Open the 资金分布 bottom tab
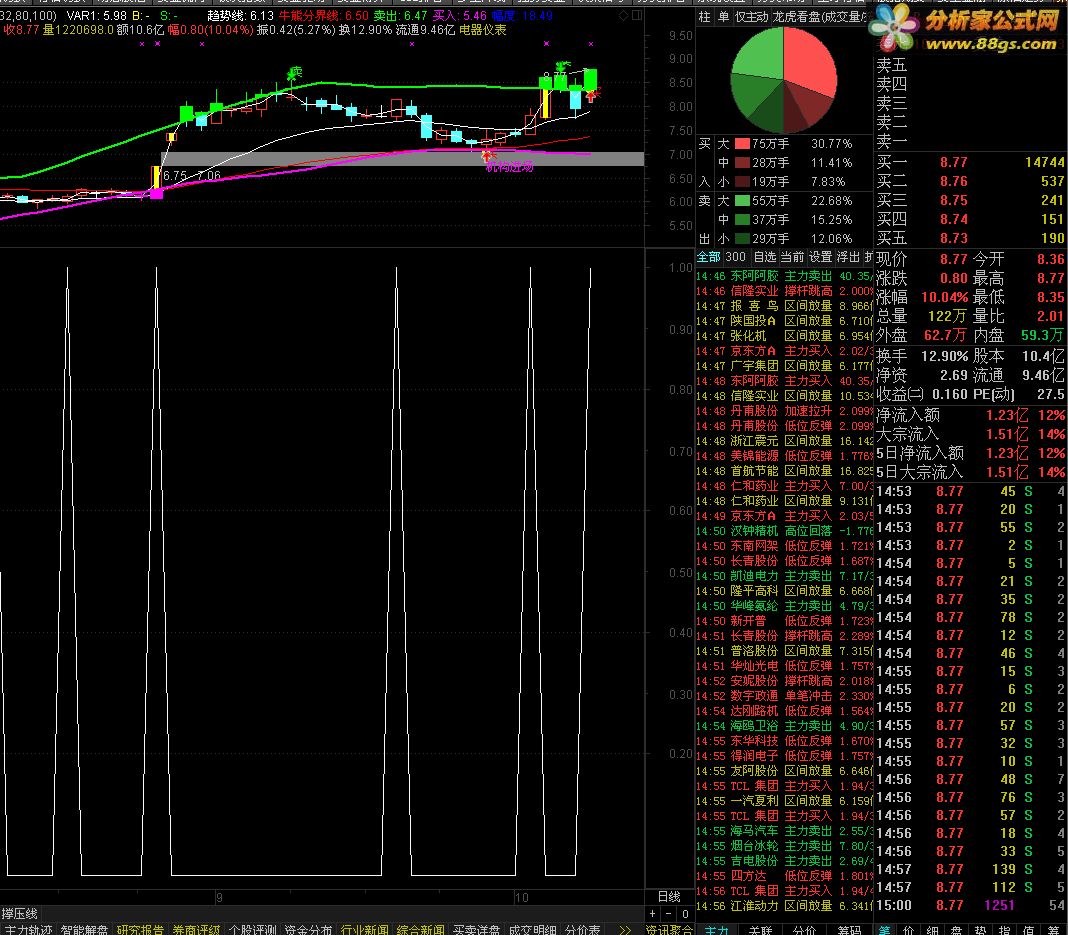This screenshot has height=935, width=1068. point(308,930)
